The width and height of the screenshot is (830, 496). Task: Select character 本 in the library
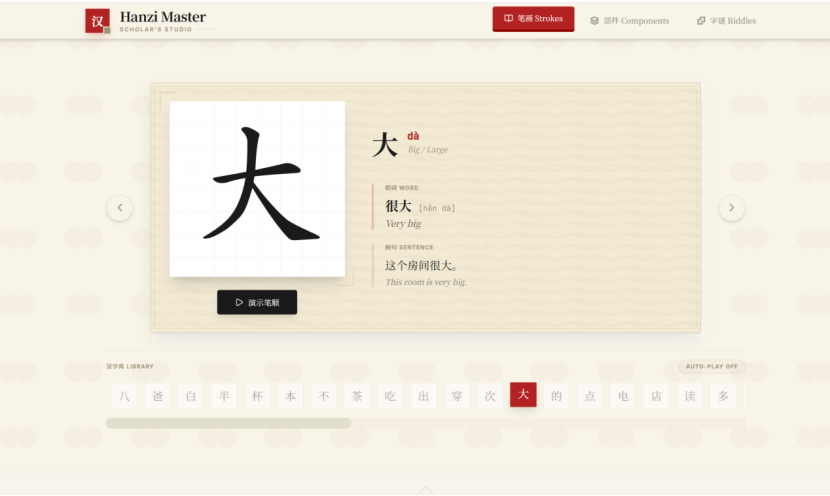click(291, 396)
